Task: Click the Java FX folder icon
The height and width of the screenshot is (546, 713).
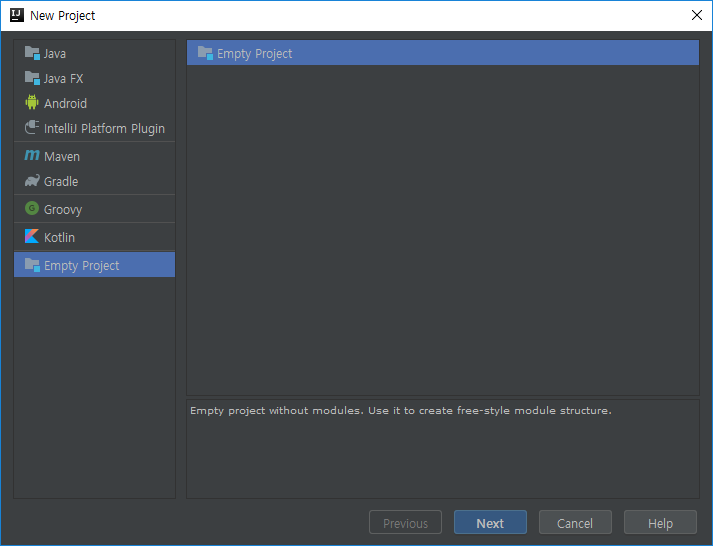Action: pyautogui.click(x=32, y=78)
